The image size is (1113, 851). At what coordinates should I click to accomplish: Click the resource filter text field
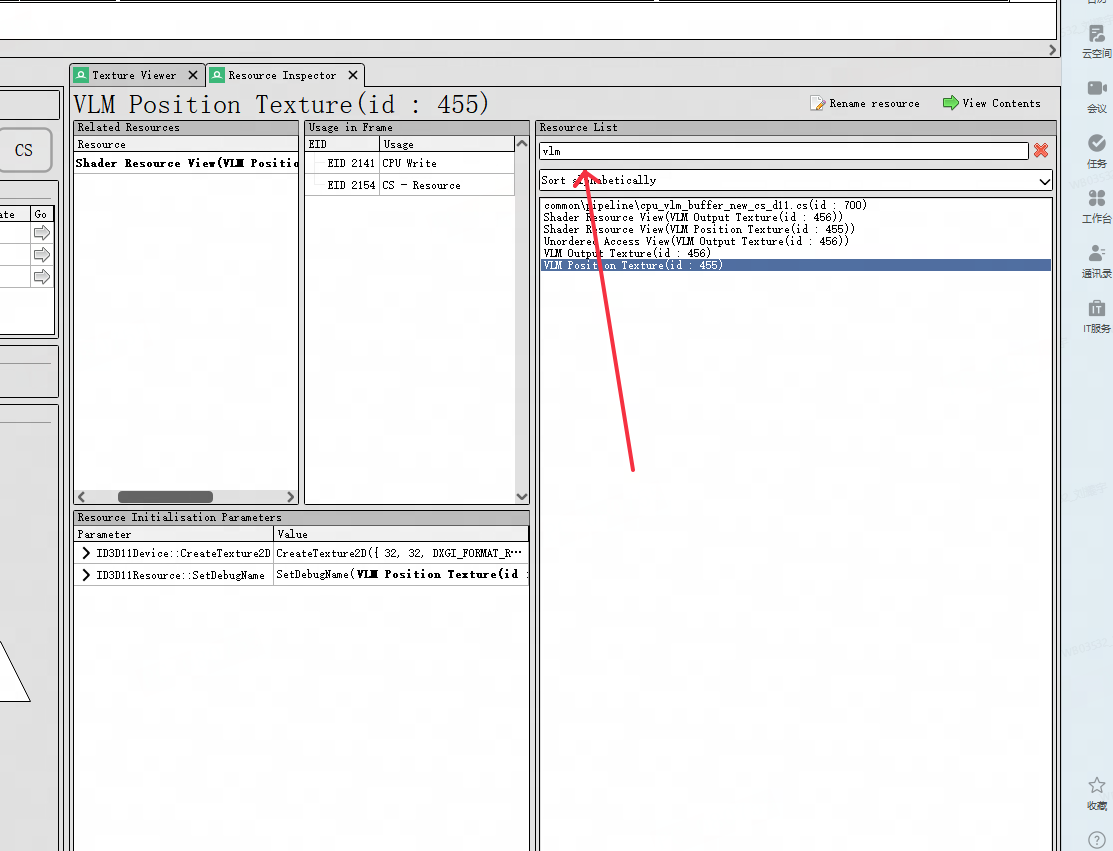pyautogui.click(x=783, y=151)
